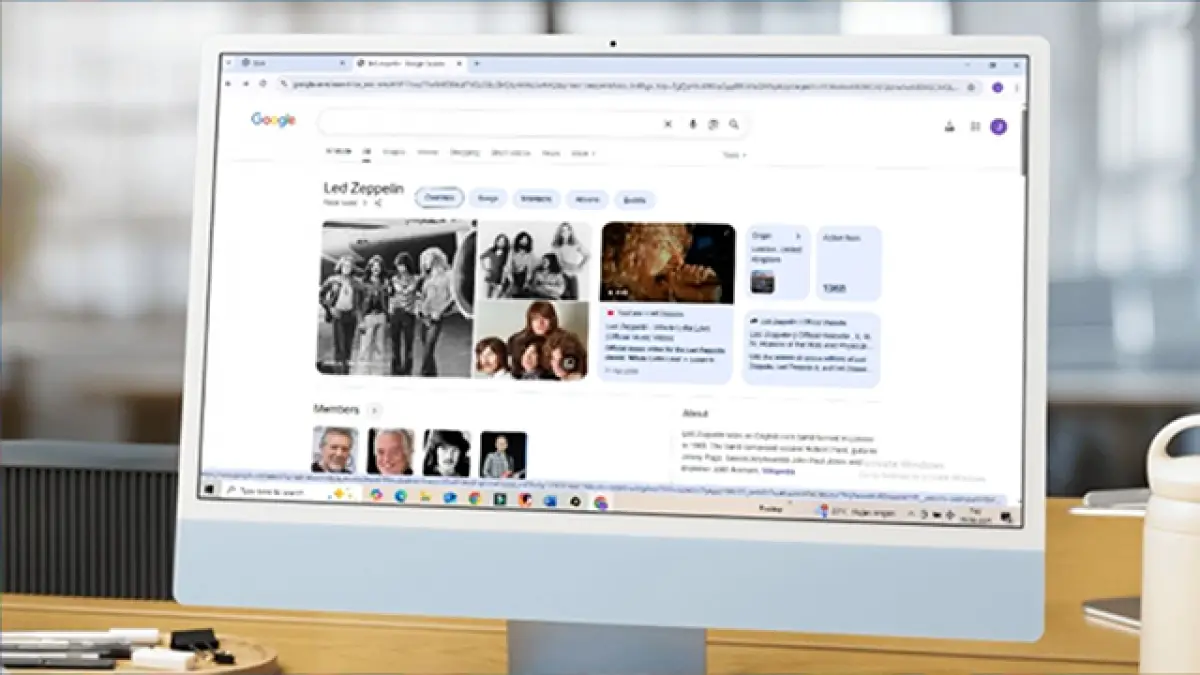Open the colour band portrait photo

tap(533, 340)
